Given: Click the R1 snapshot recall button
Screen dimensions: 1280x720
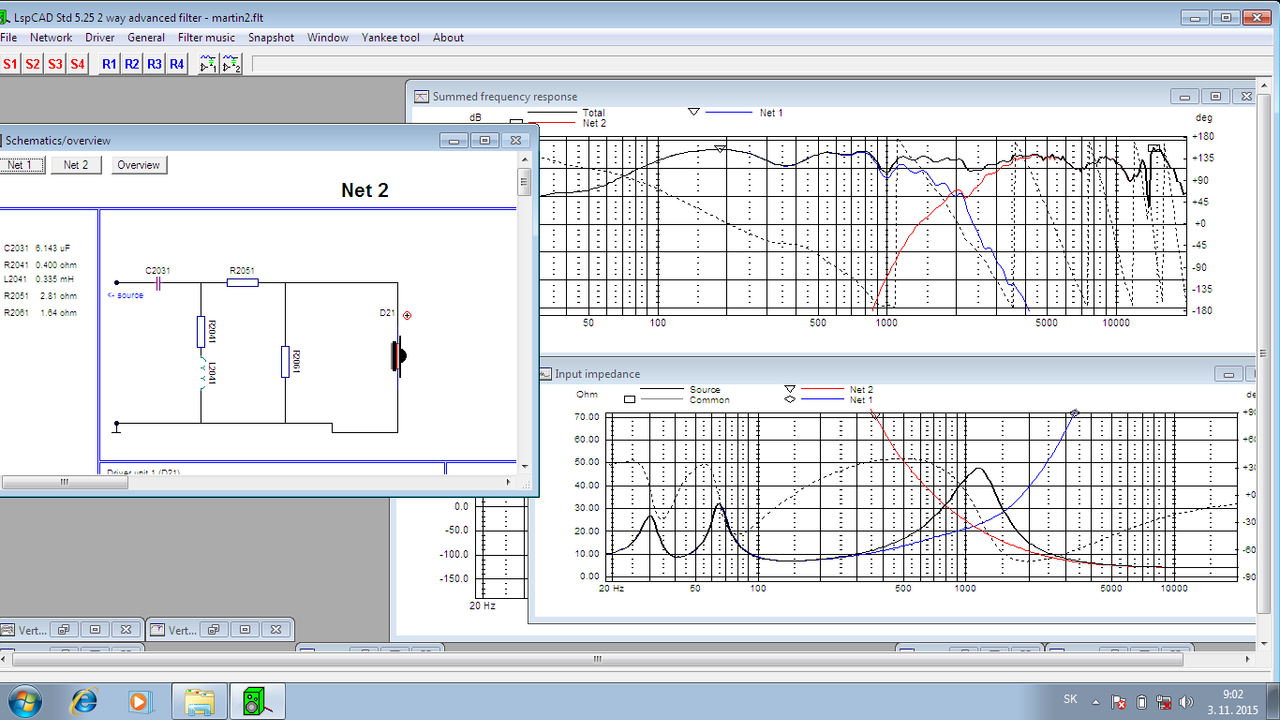Looking at the screenshot, I should point(109,64).
